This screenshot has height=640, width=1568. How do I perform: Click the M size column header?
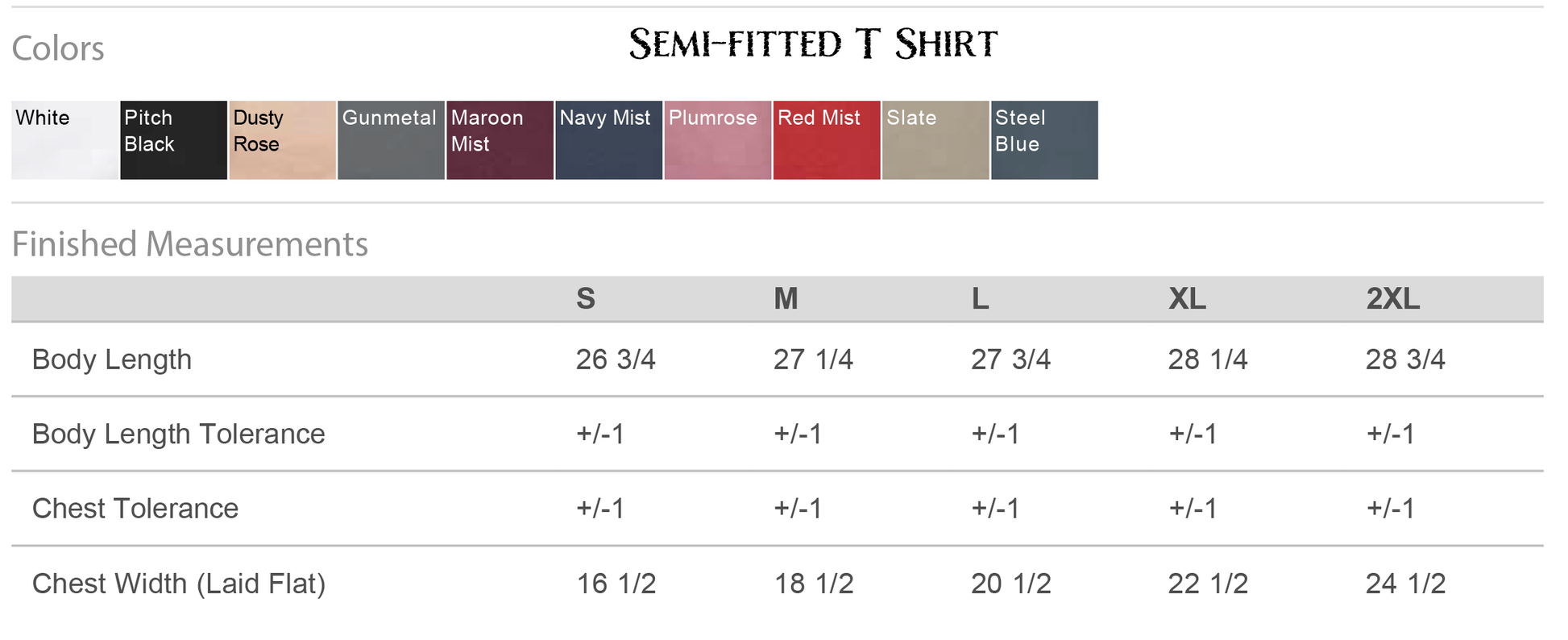(x=786, y=299)
